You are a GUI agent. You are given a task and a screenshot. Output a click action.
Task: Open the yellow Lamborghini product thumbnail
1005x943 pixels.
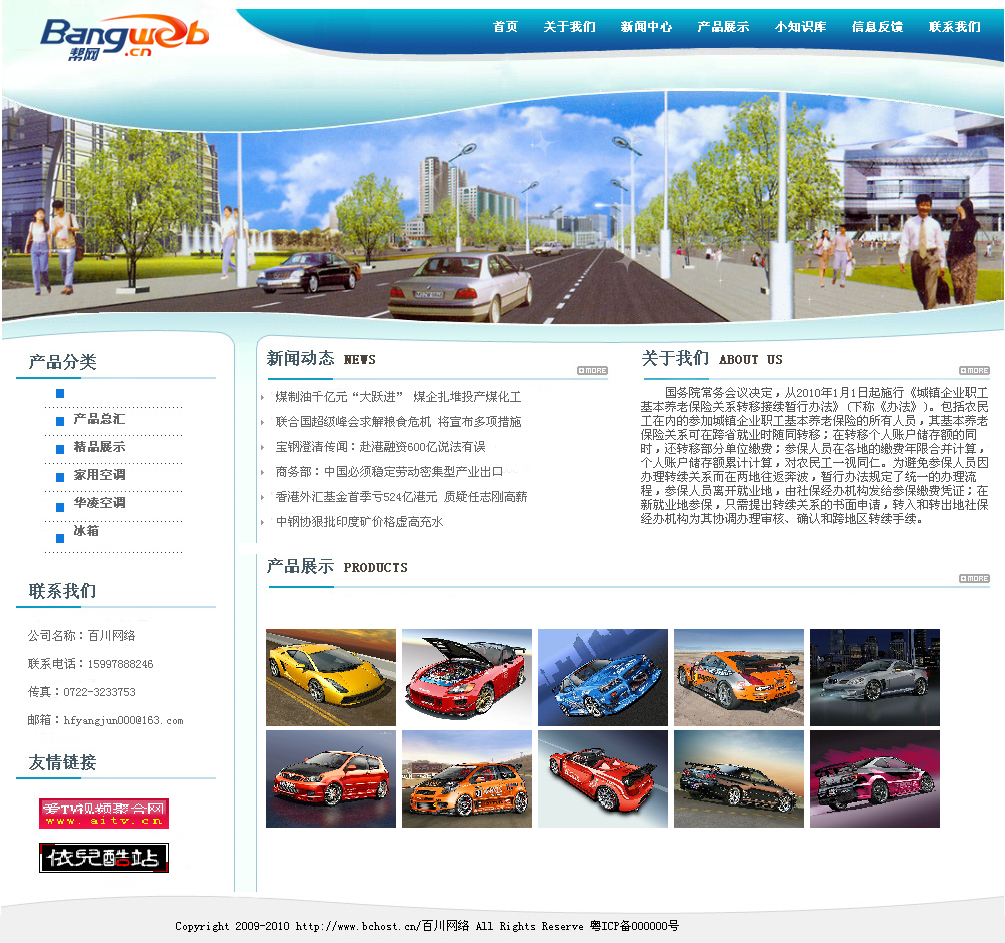[x=331, y=677]
